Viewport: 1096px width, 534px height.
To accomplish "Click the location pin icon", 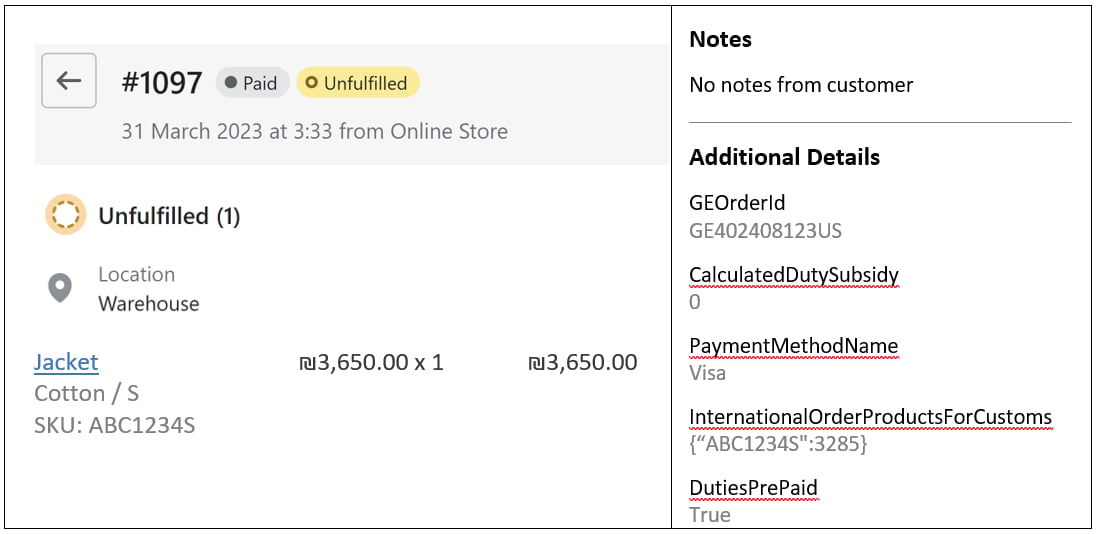I will click(59, 288).
